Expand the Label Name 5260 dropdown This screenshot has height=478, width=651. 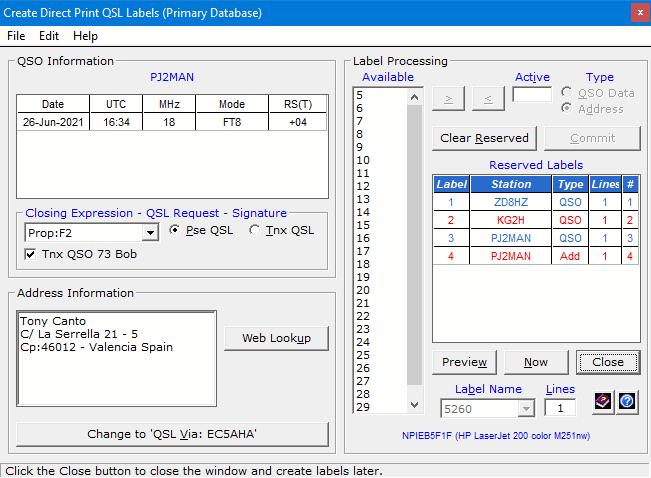[526, 409]
